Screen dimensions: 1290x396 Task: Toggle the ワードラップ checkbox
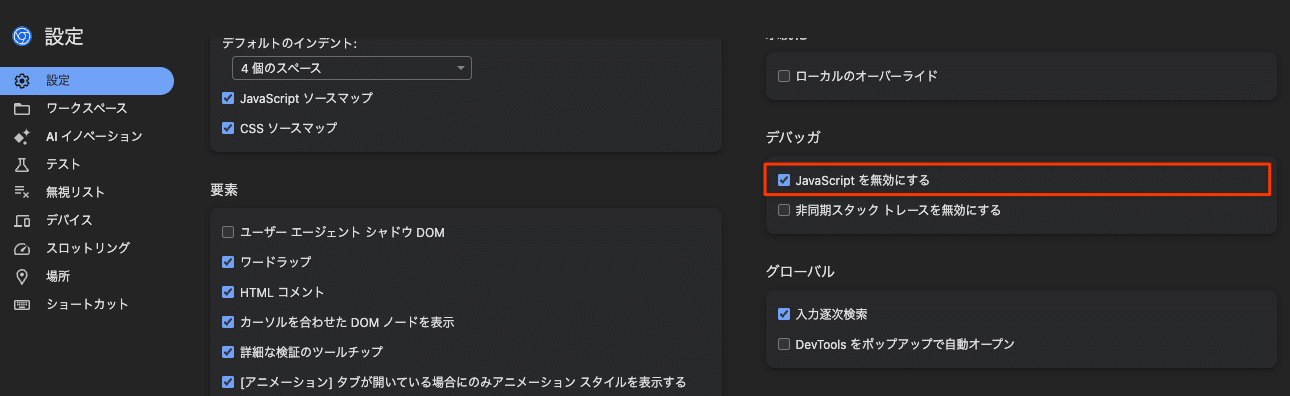(228, 262)
